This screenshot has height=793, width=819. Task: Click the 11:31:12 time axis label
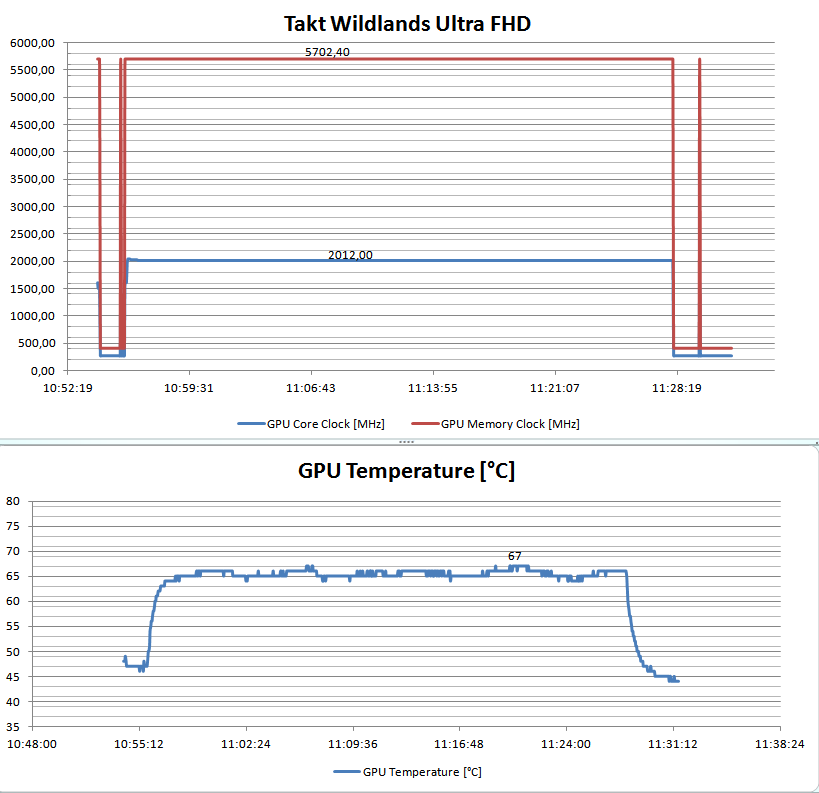click(673, 744)
